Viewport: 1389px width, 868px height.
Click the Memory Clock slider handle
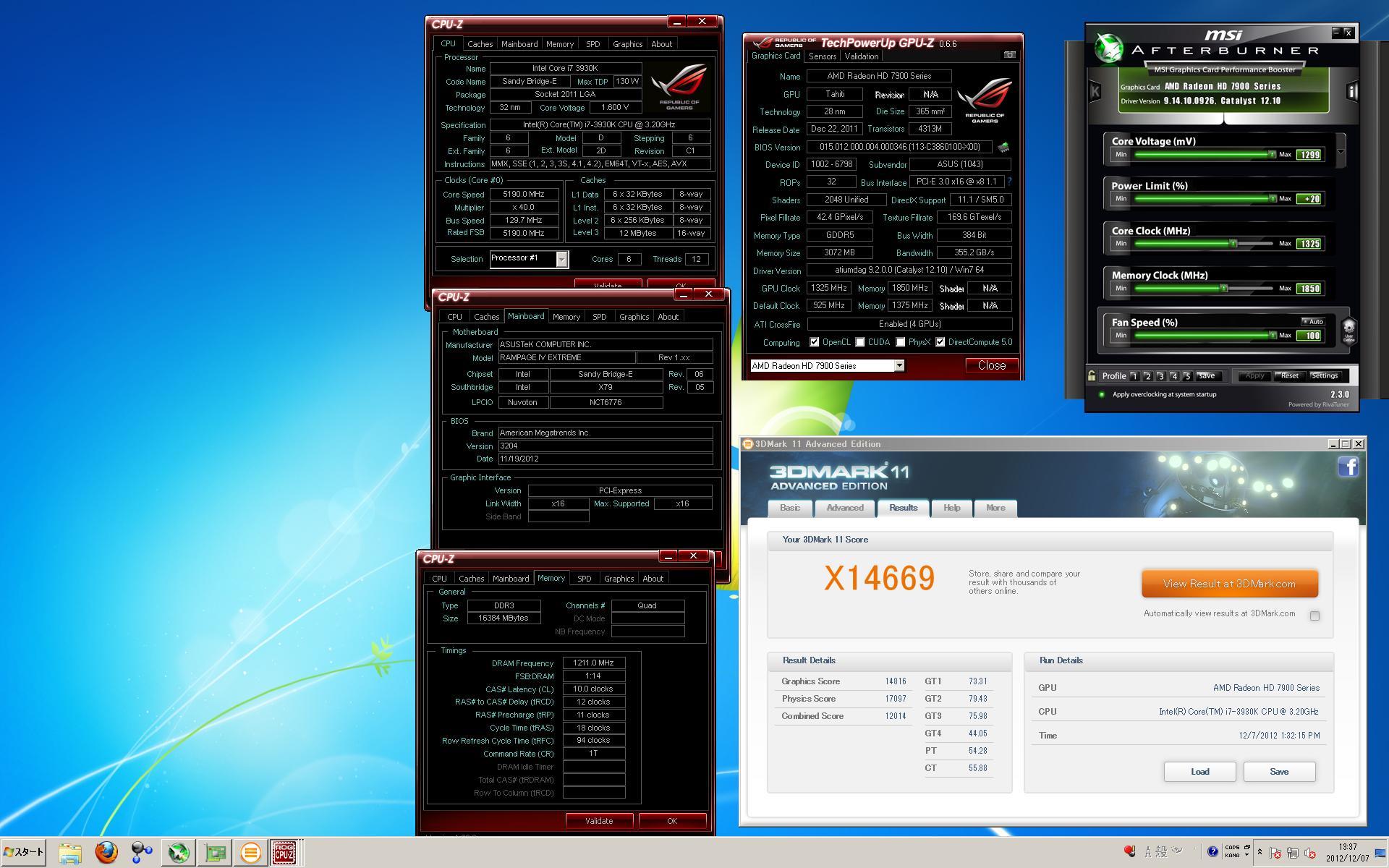point(1223,289)
